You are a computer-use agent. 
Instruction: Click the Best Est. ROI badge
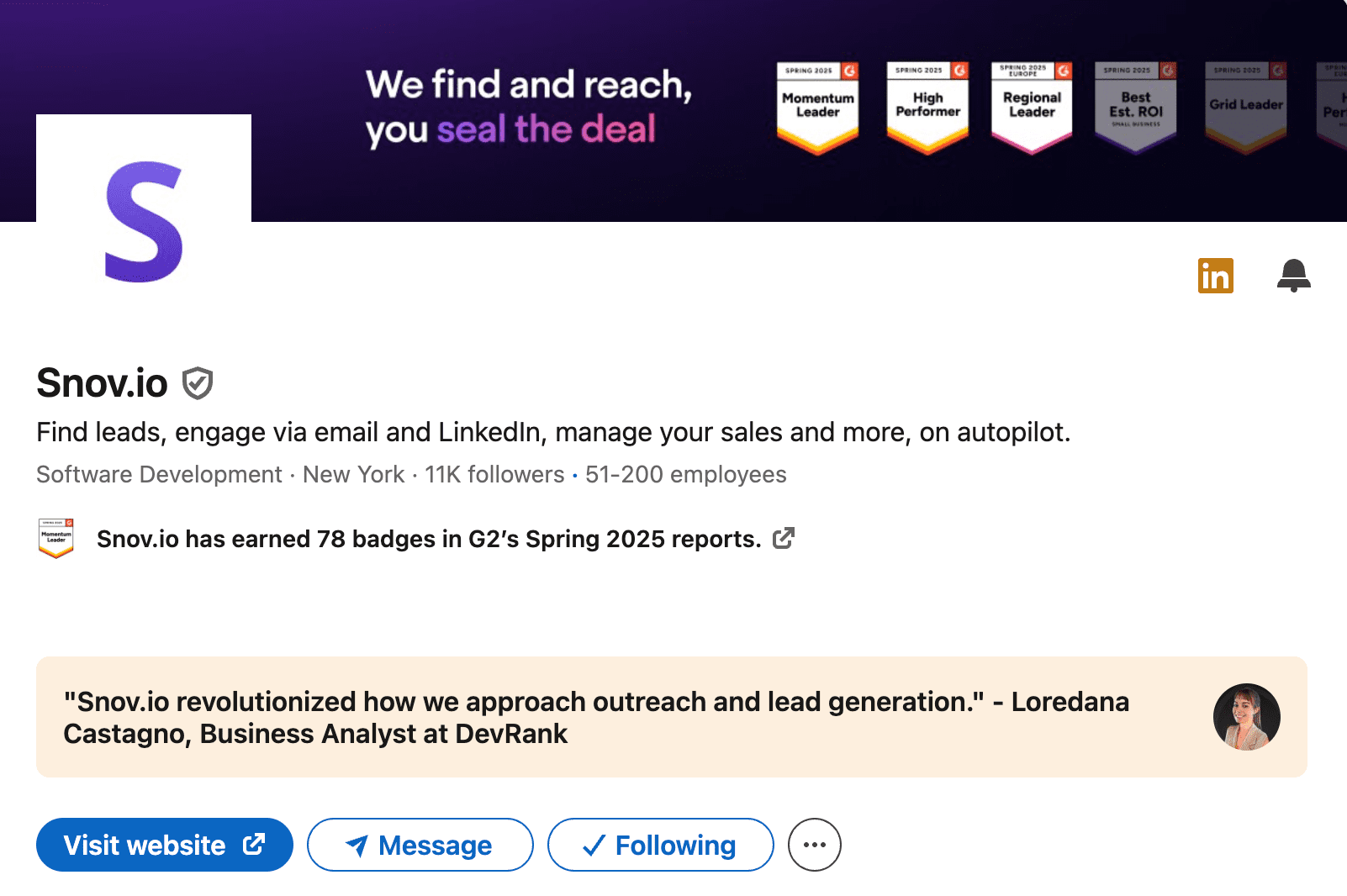(1135, 107)
